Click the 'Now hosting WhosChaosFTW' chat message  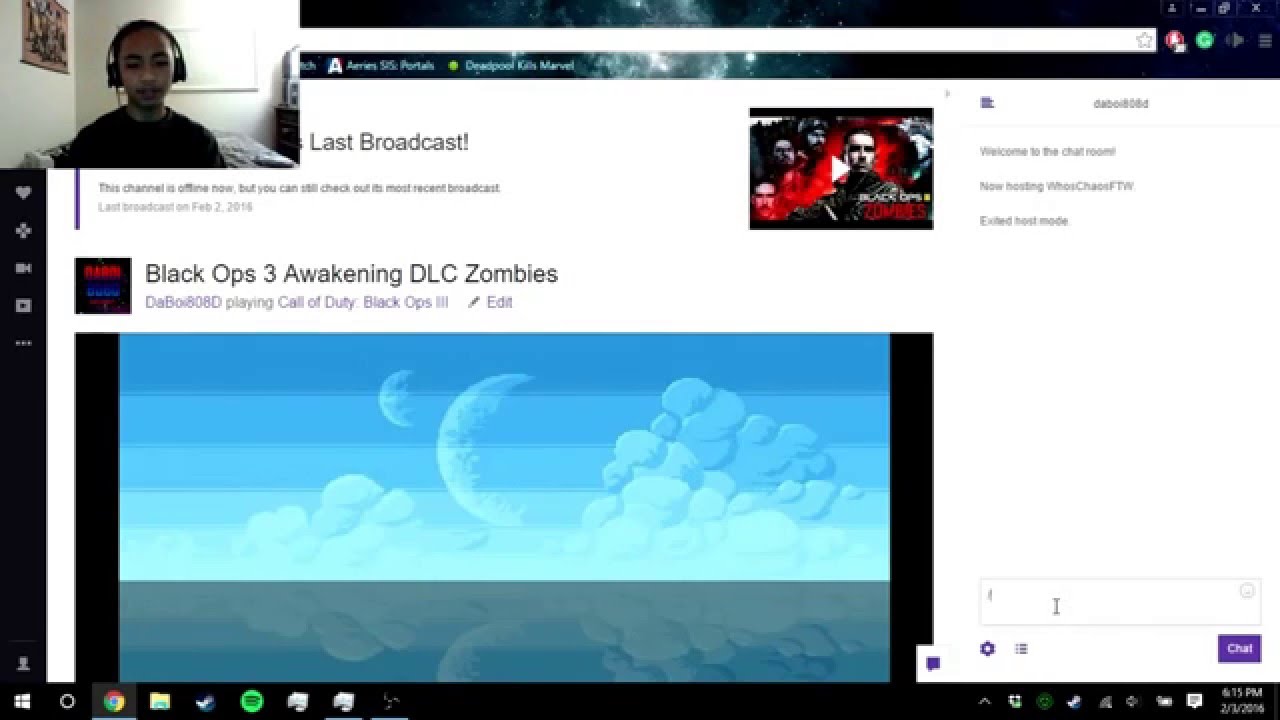click(1056, 186)
